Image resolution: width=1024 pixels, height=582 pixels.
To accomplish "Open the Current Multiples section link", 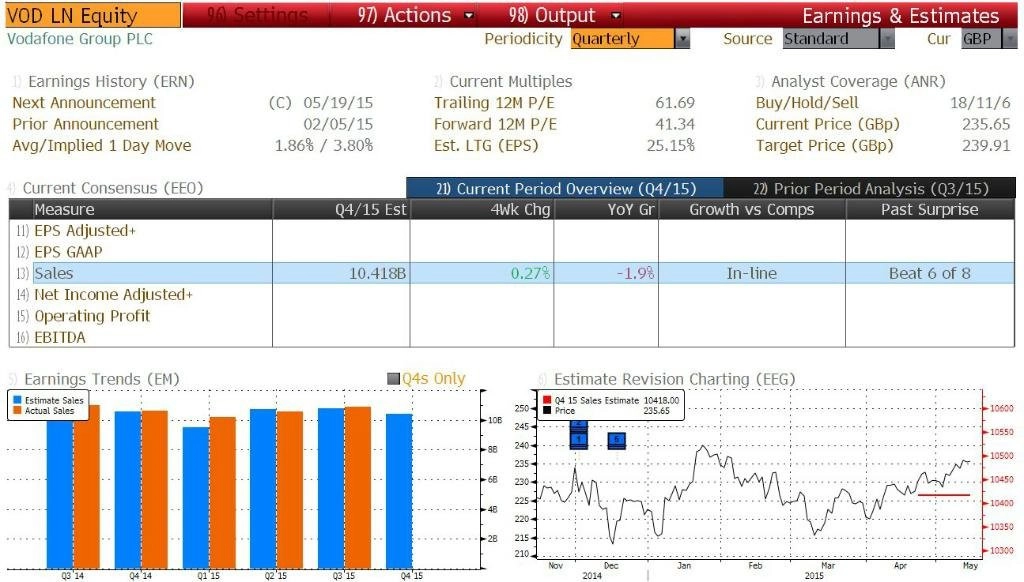I will click(x=511, y=82).
